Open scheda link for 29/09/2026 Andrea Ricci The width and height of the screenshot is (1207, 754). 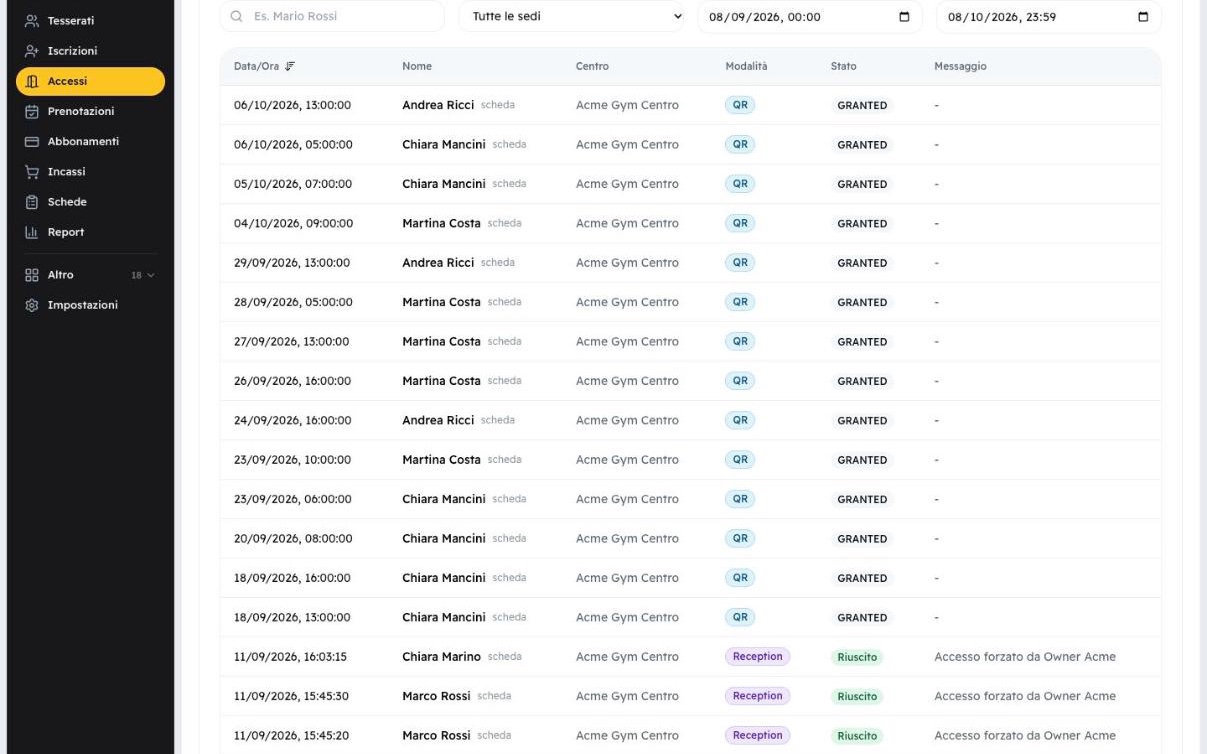point(497,263)
